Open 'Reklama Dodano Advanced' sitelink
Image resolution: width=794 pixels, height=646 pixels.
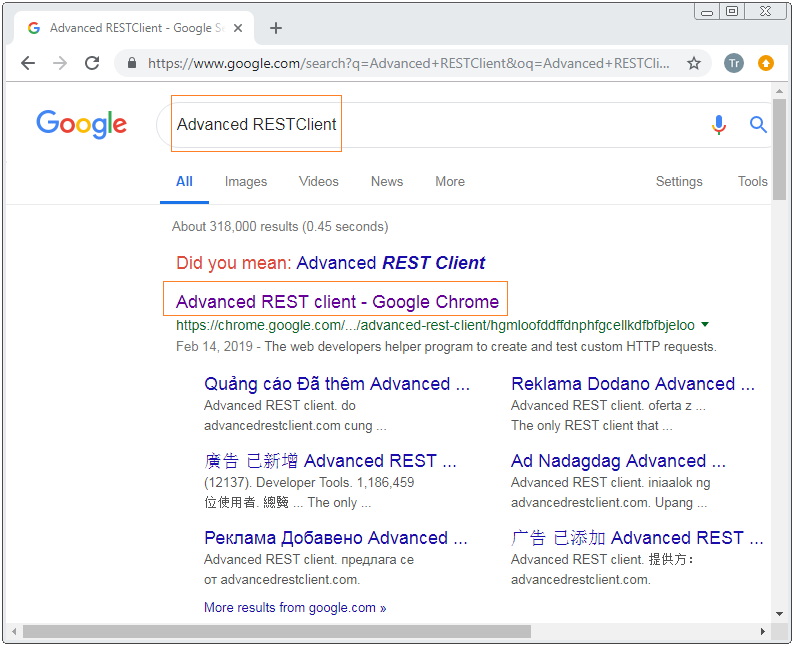point(633,384)
